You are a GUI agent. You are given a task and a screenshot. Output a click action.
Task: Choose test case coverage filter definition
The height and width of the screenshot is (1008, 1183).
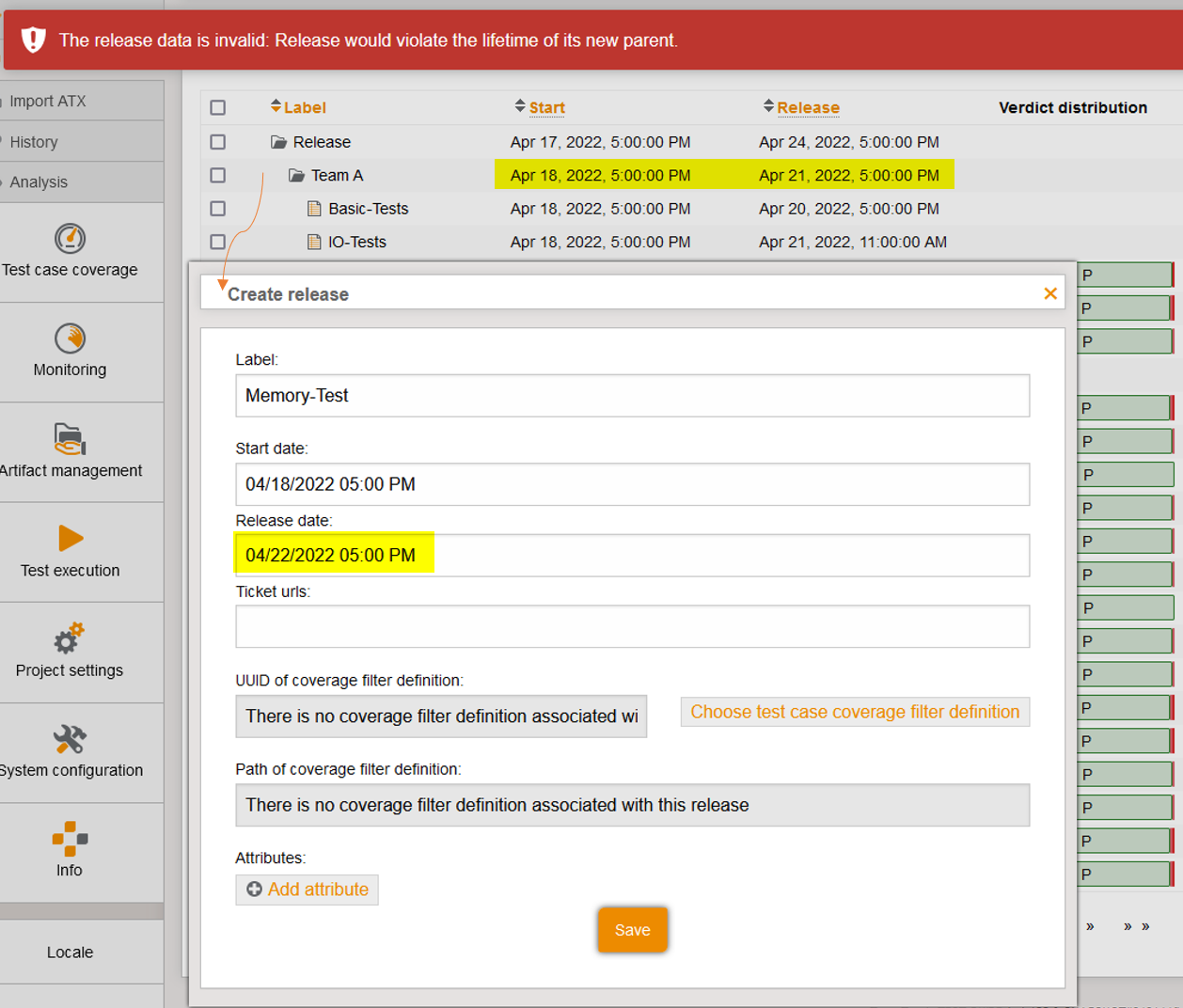pyautogui.click(x=854, y=712)
